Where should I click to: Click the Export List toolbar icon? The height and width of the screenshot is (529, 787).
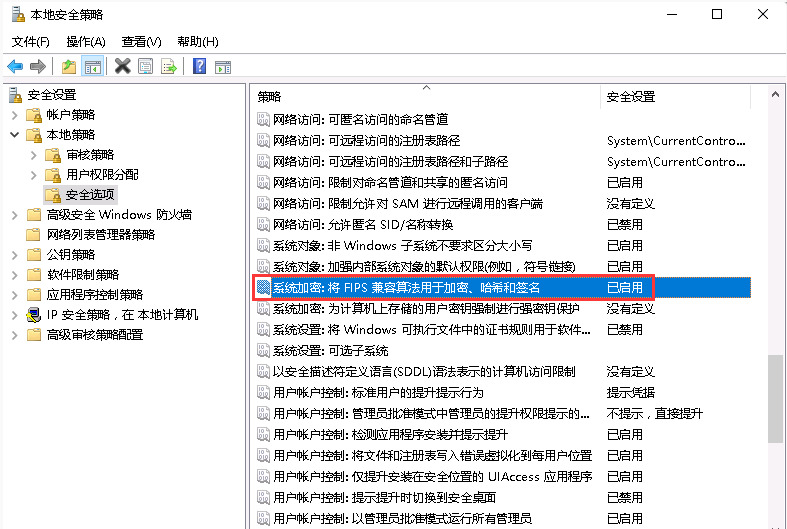coord(169,66)
